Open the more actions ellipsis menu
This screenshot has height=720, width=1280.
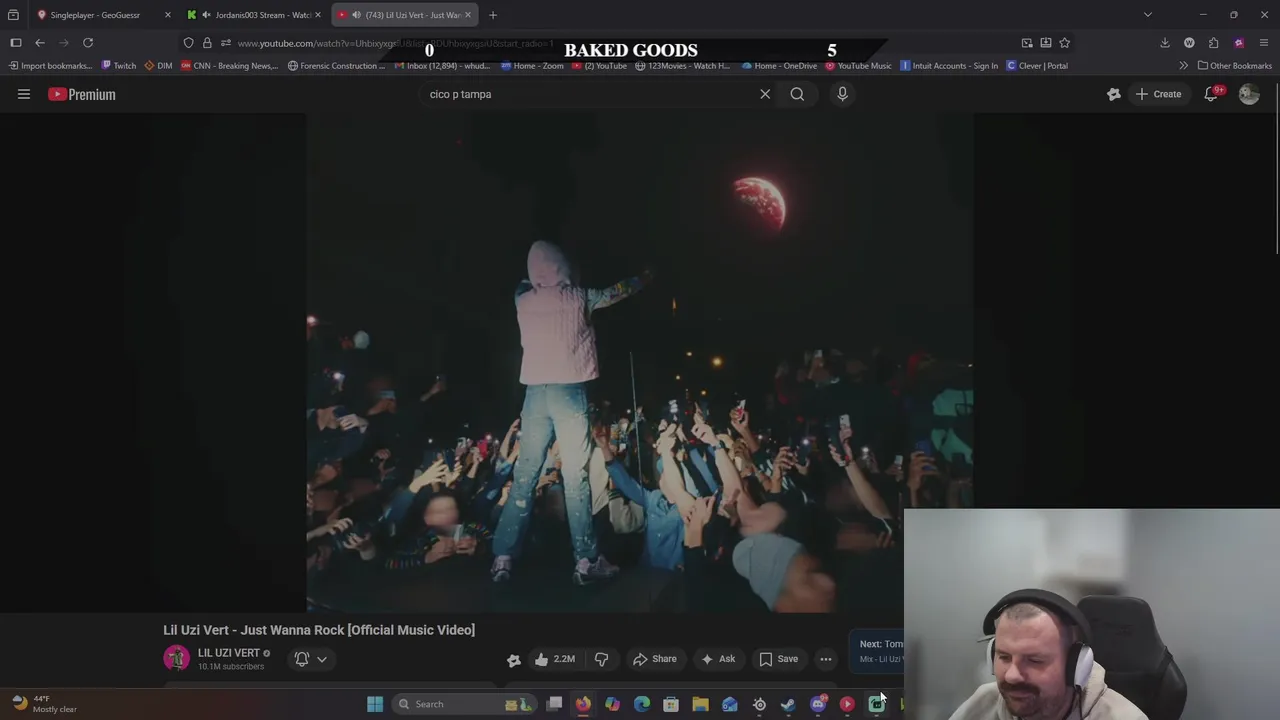click(x=826, y=659)
